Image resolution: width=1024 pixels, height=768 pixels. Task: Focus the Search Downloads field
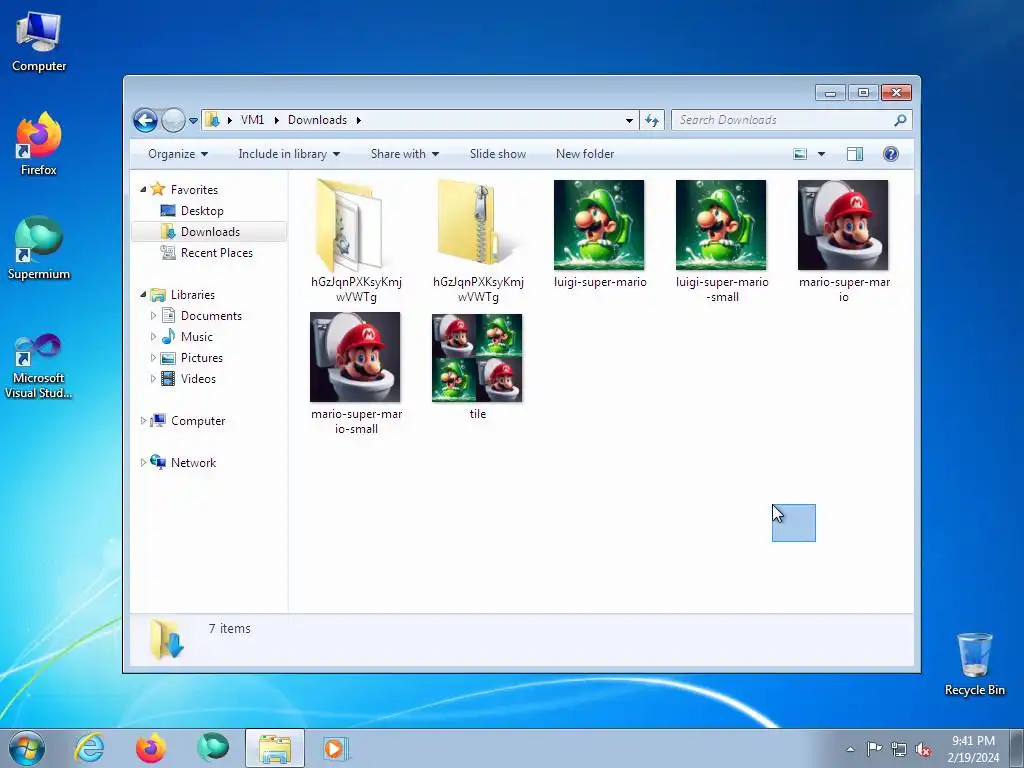792,120
